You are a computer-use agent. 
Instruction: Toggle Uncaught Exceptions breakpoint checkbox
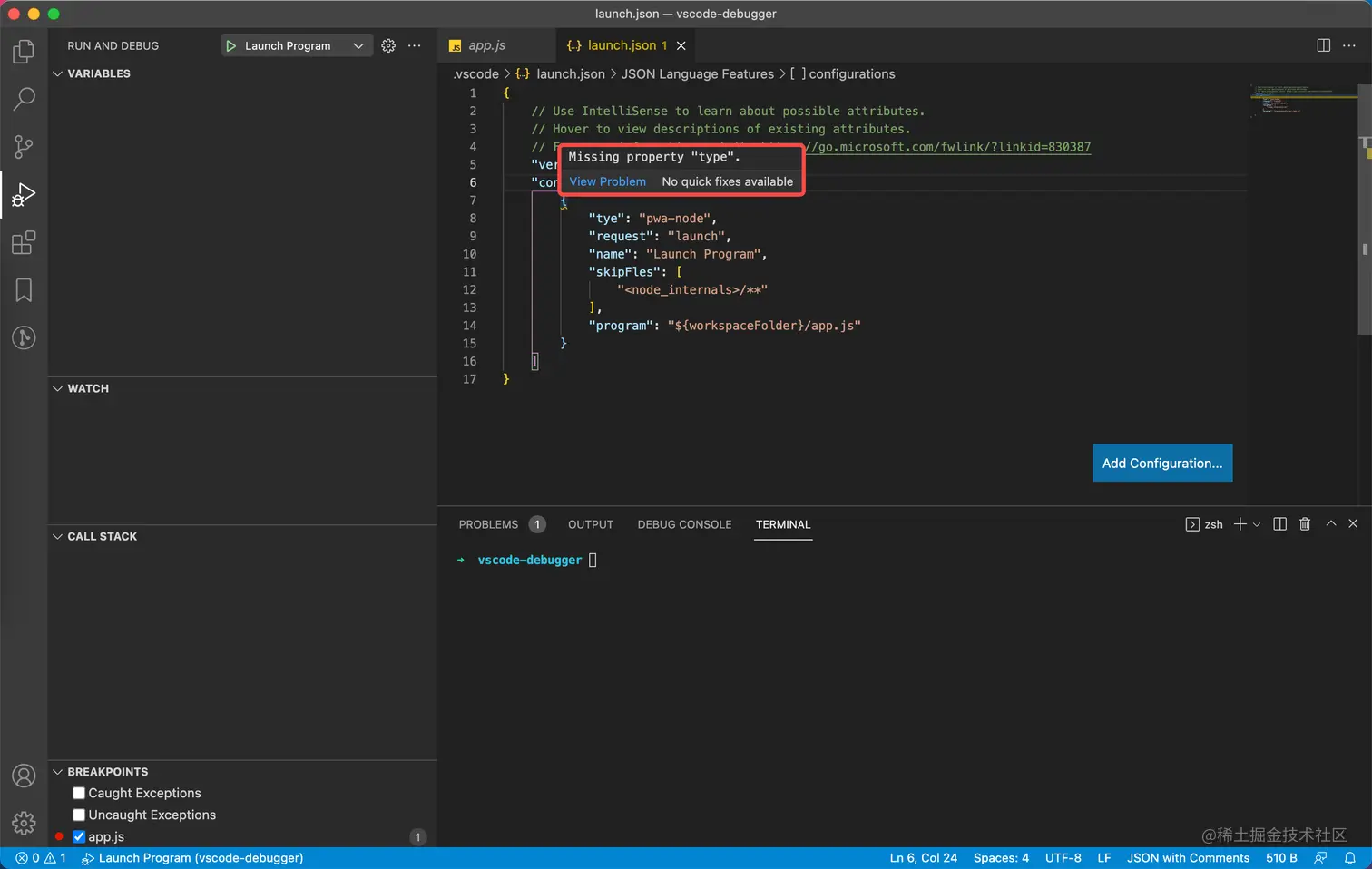tap(79, 815)
